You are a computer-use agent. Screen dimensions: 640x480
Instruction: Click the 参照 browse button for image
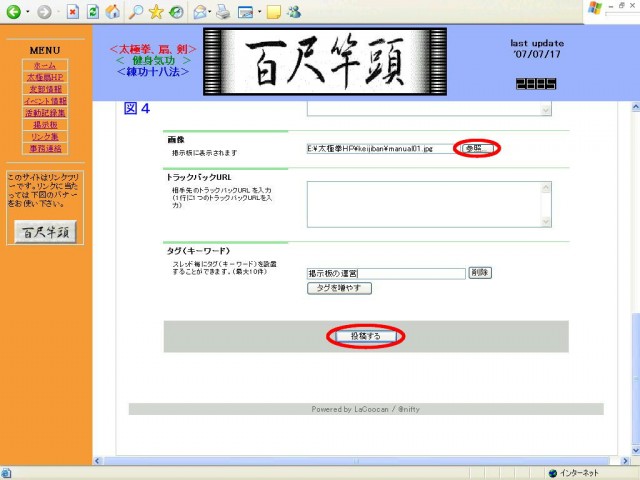[x=479, y=148]
